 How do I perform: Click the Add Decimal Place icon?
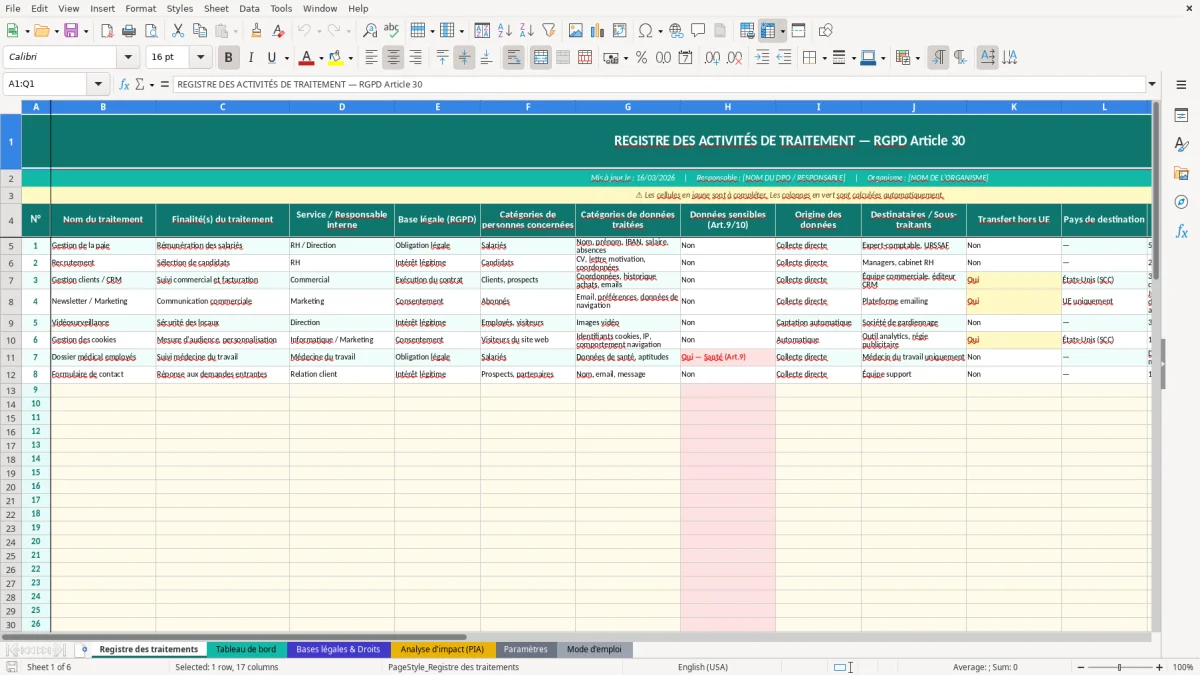[x=712, y=58]
